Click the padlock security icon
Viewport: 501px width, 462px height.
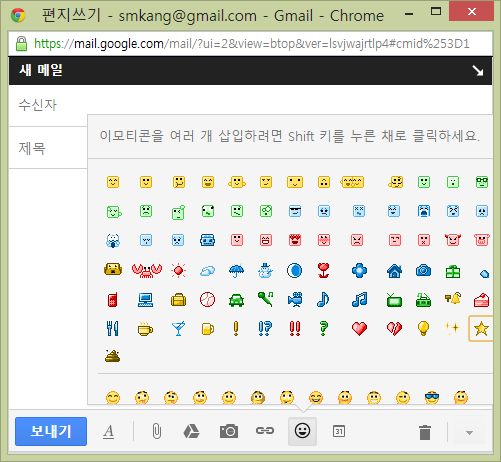tap(21, 44)
